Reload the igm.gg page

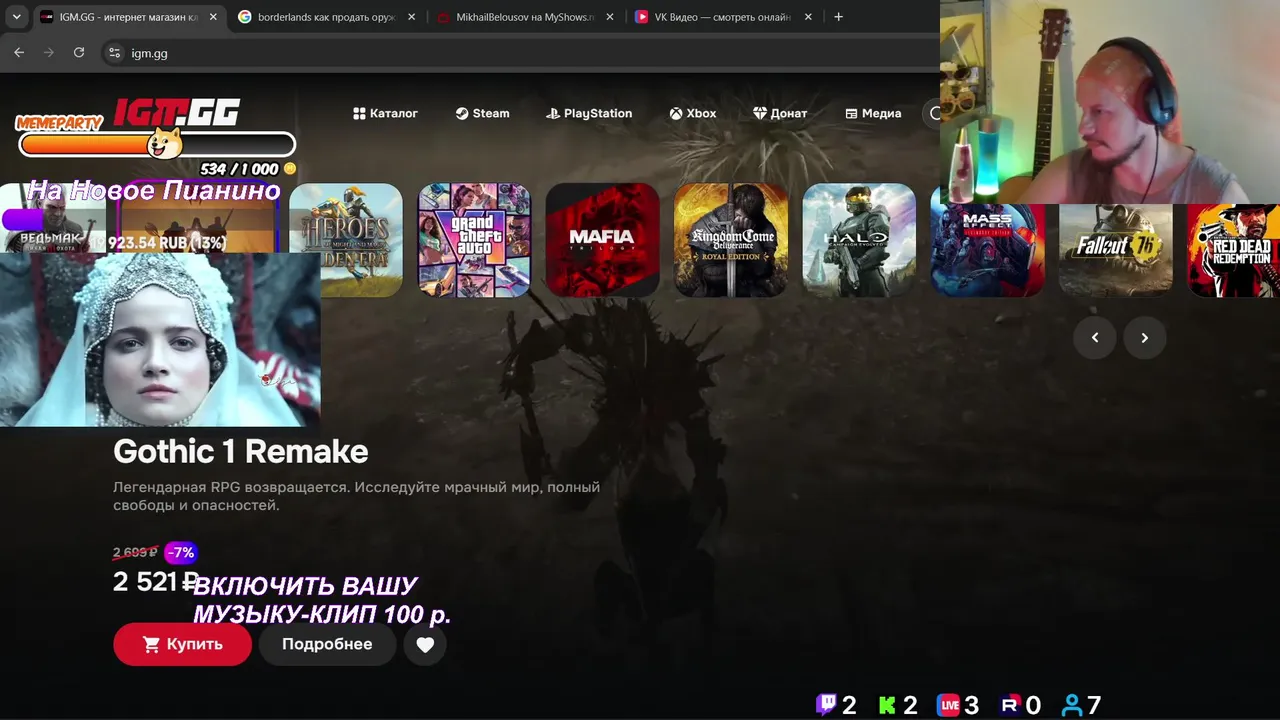79,53
